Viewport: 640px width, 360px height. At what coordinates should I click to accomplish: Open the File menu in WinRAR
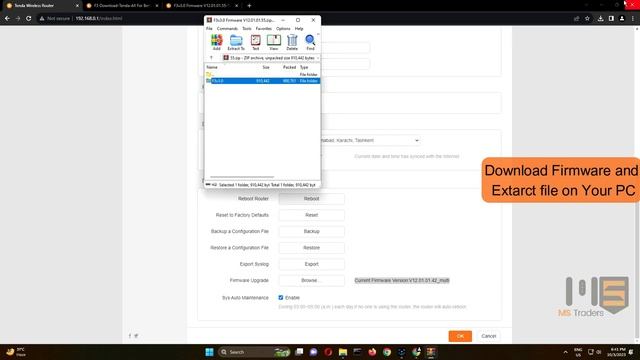tap(209, 29)
